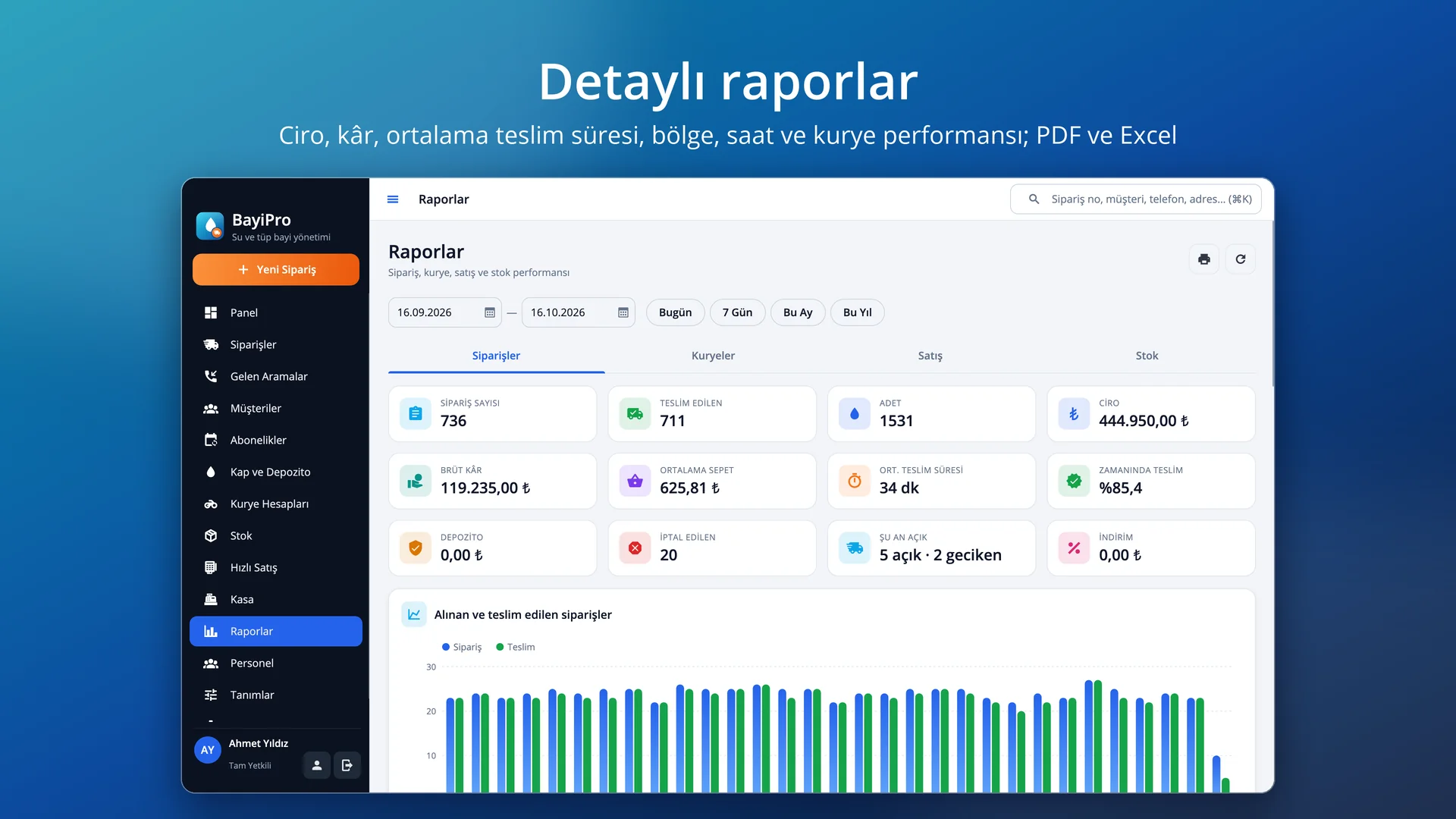This screenshot has height=819, width=1456.
Task: Log out using the exit icon
Action: (x=347, y=765)
